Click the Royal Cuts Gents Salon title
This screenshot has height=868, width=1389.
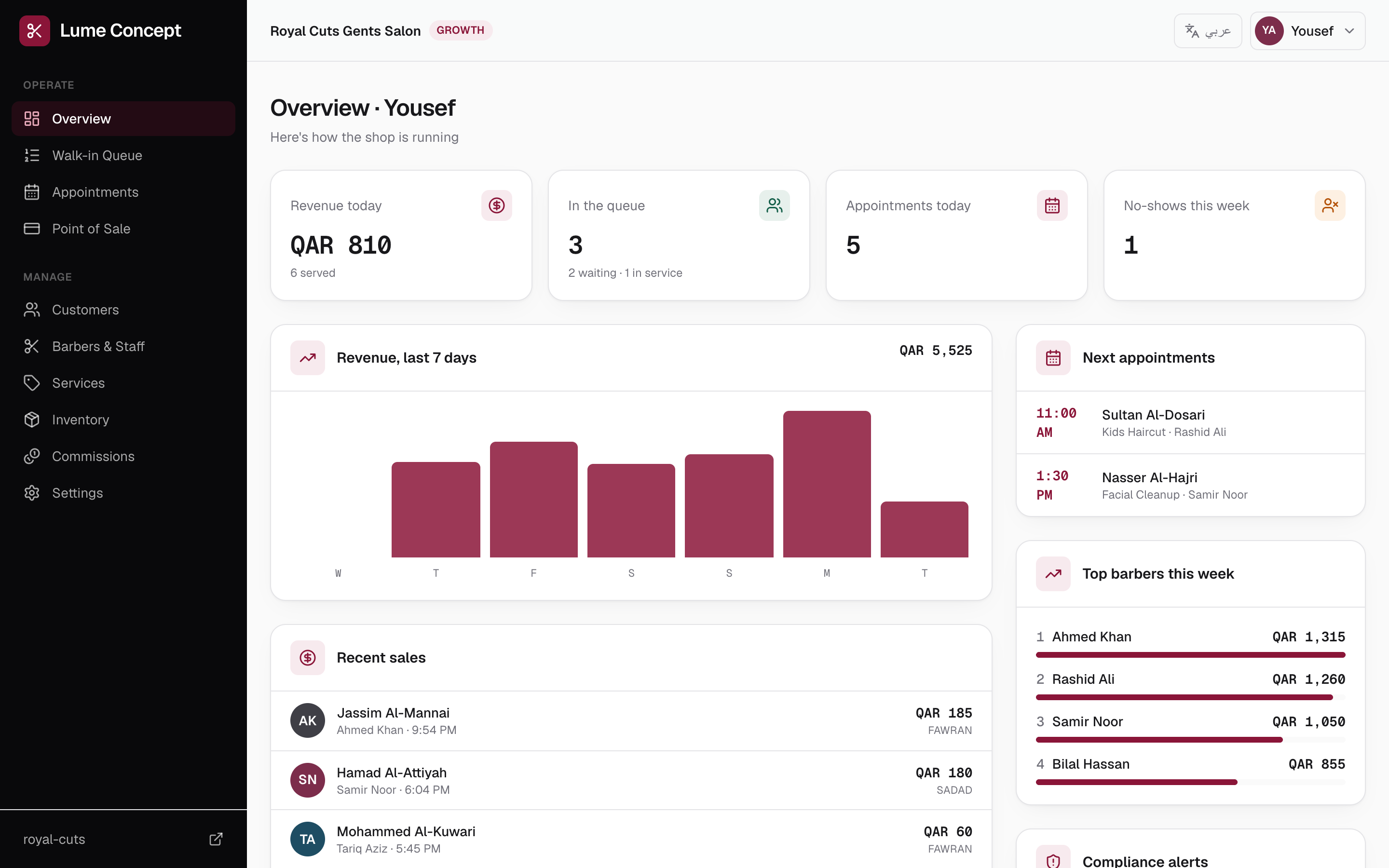click(345, 31)
